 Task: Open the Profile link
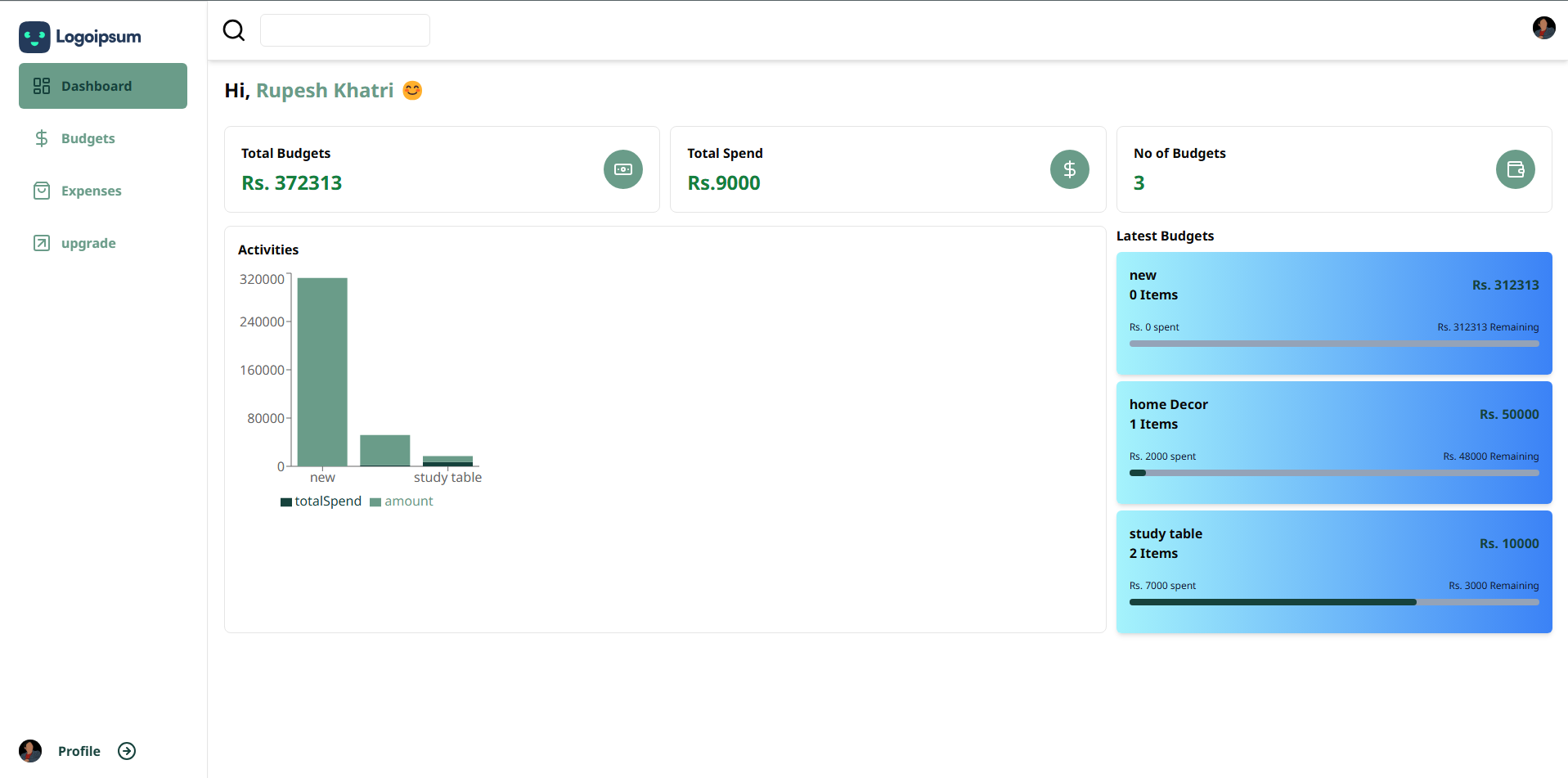[x=79, y=751]
